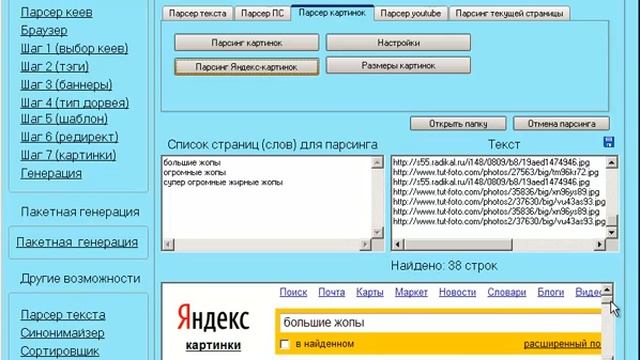Select the line огромные жопы
The height and width of the screenshot is (360, 640).
click(194, 172)
